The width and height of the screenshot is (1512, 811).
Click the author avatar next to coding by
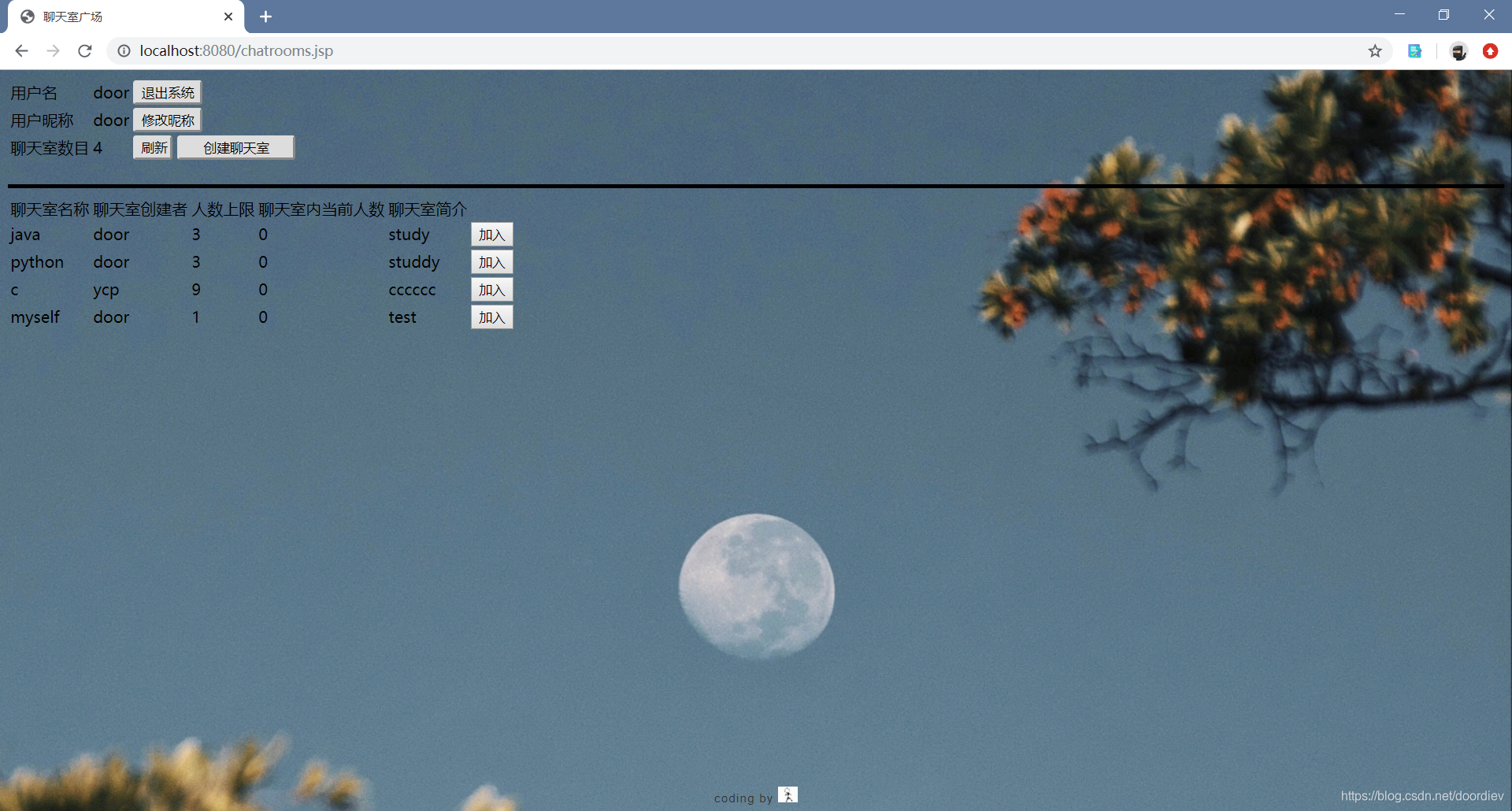tap(787, 794)
